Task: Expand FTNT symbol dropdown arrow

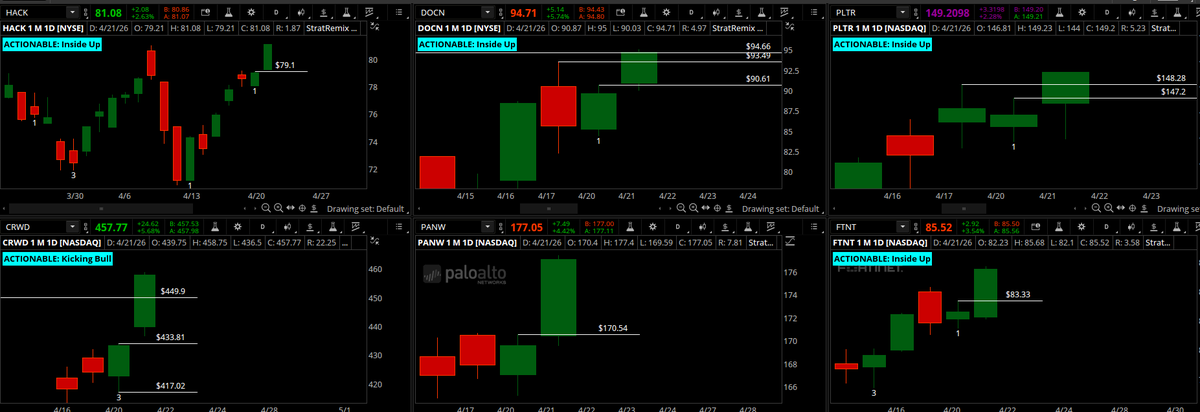Action: click(x=902, y=227)
